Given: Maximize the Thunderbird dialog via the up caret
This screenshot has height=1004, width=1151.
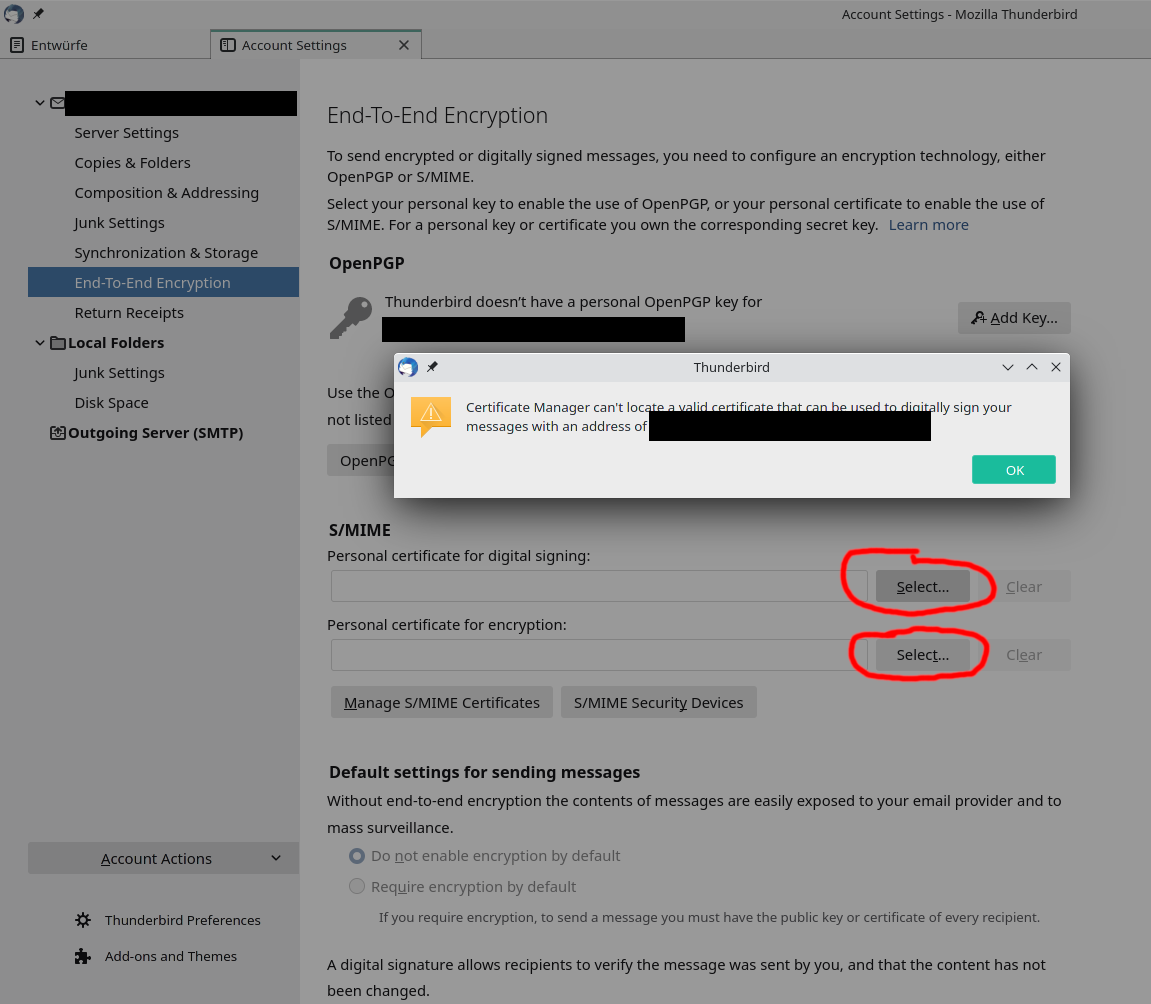Looking at the screenshot, I should [x=1031, y=367].
